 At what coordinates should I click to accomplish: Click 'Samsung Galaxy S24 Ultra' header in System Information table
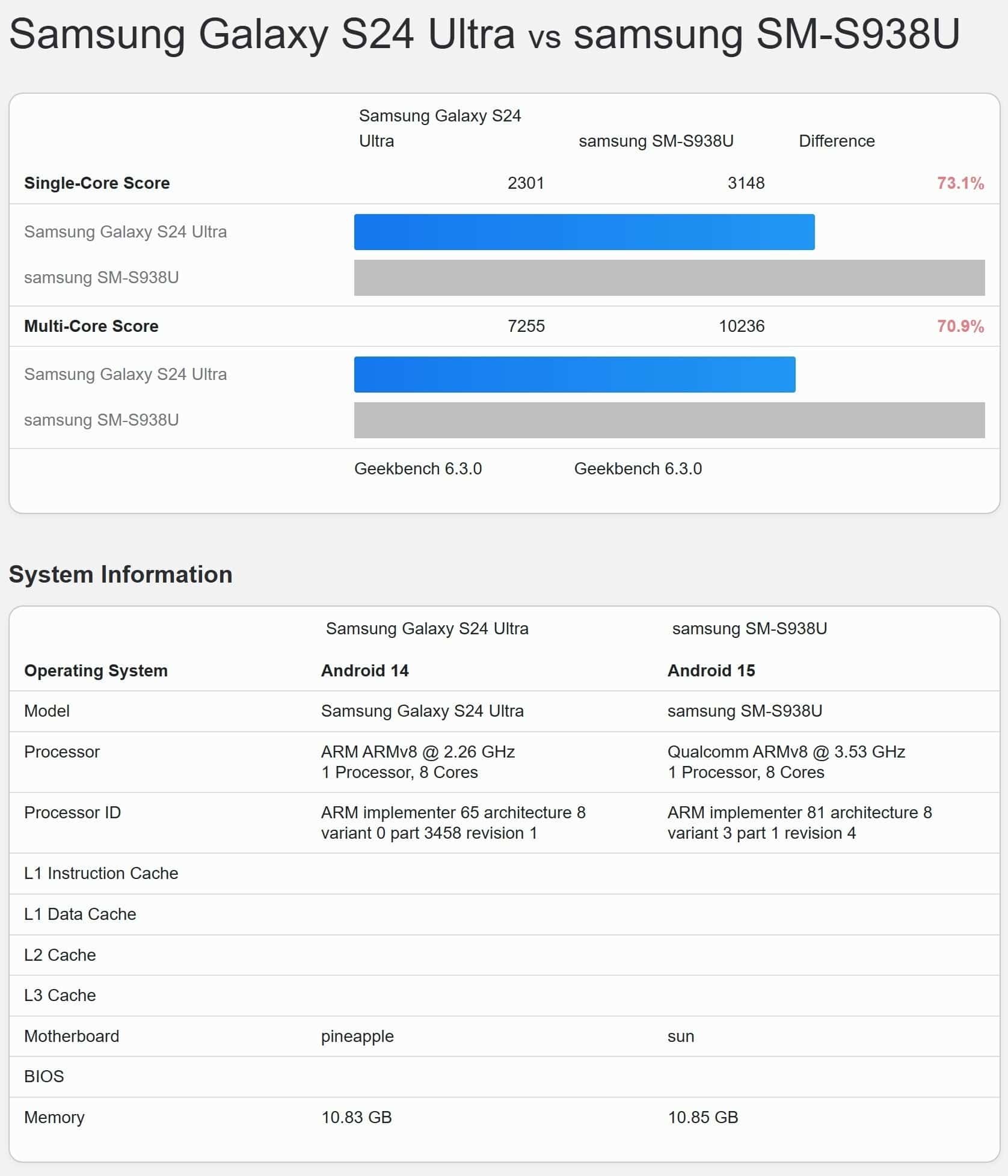tap(427, 628)
